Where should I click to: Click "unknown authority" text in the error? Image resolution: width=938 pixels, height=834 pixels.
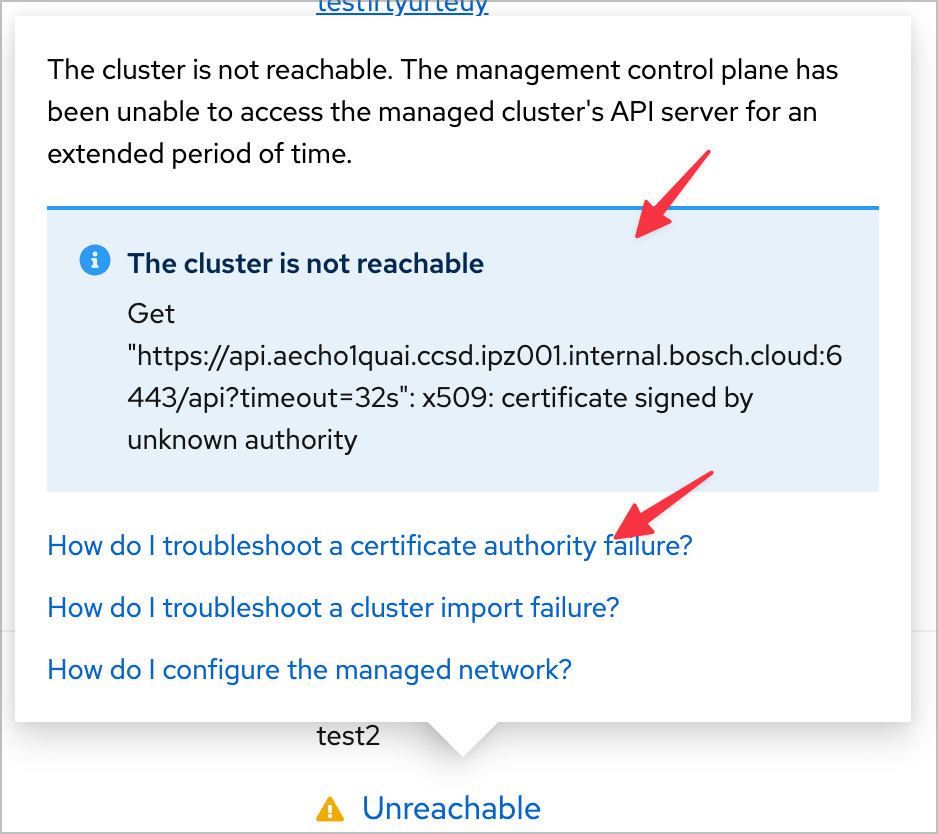[x=242, y=440]
